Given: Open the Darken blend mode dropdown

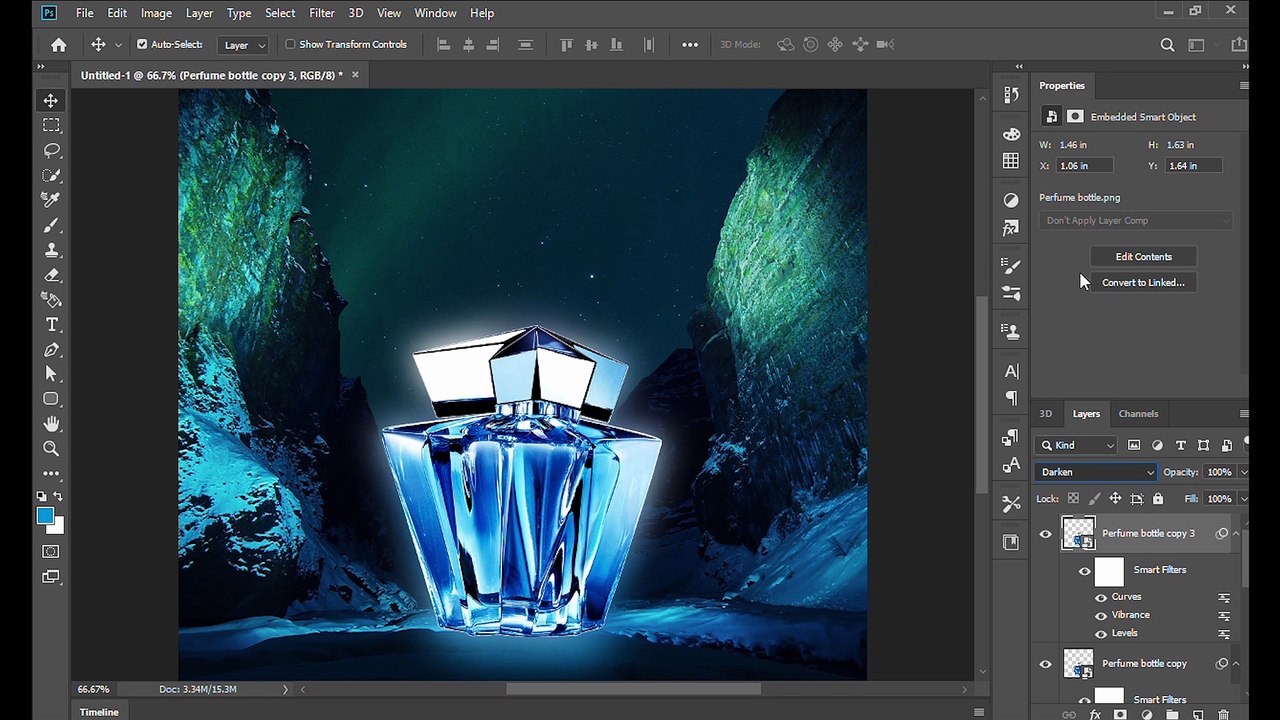Looking at the screenshot, I should coord(1097,472).
